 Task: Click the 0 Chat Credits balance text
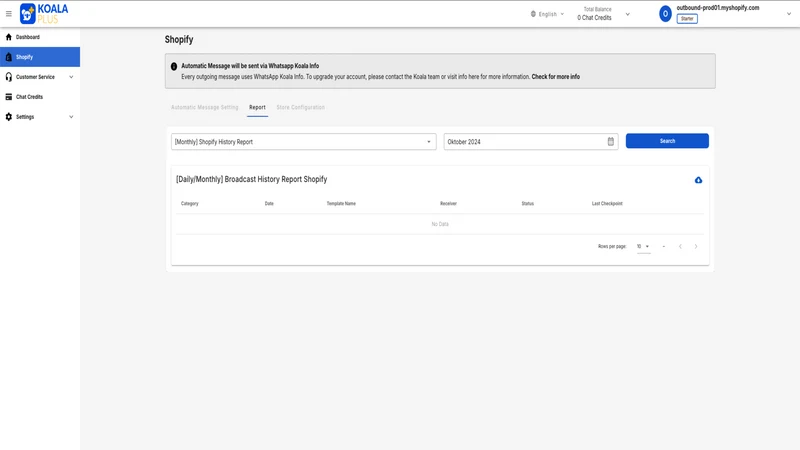click(594, 18)
